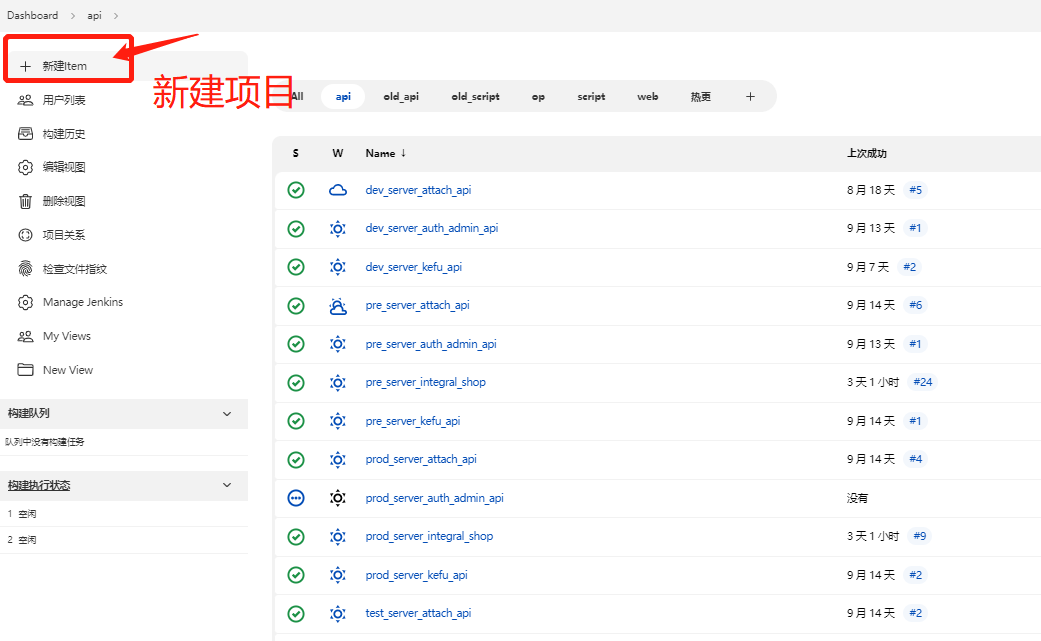Click the cloudy weather icon for dev_server_attach_api

tap(338, 190)
